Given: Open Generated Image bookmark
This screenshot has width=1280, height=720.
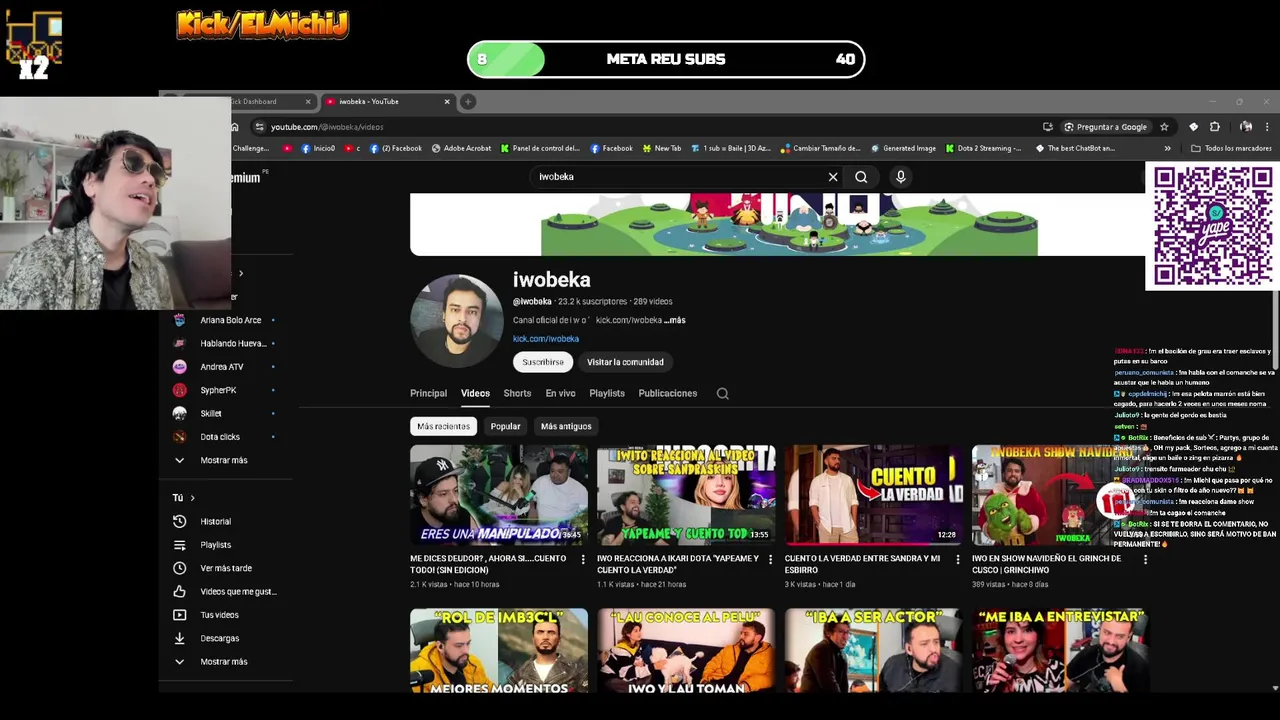Looking at the screenshot, I should click(x=903, y=148).
